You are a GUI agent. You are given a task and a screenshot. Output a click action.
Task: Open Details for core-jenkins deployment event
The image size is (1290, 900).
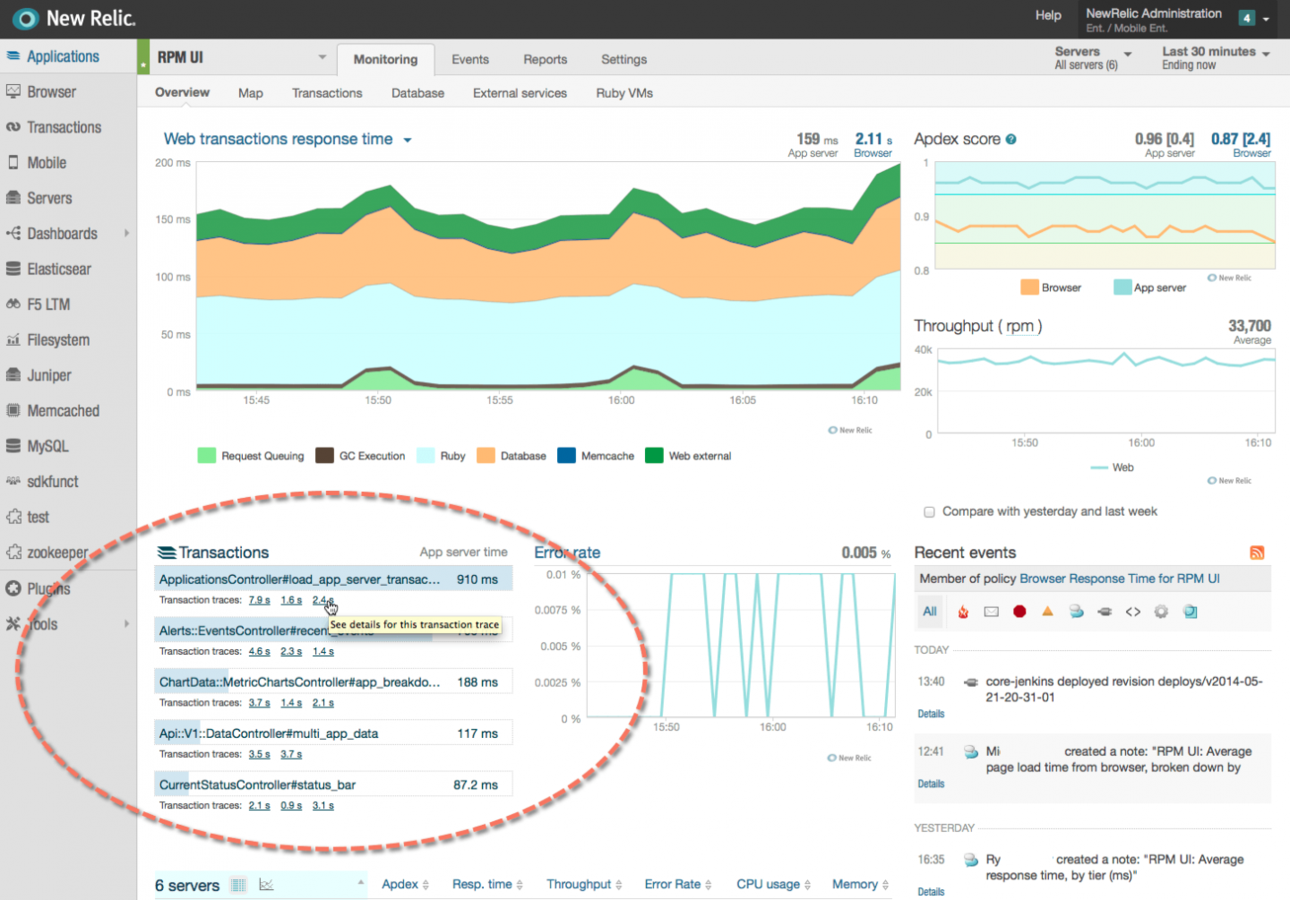(x=931, y=714)
